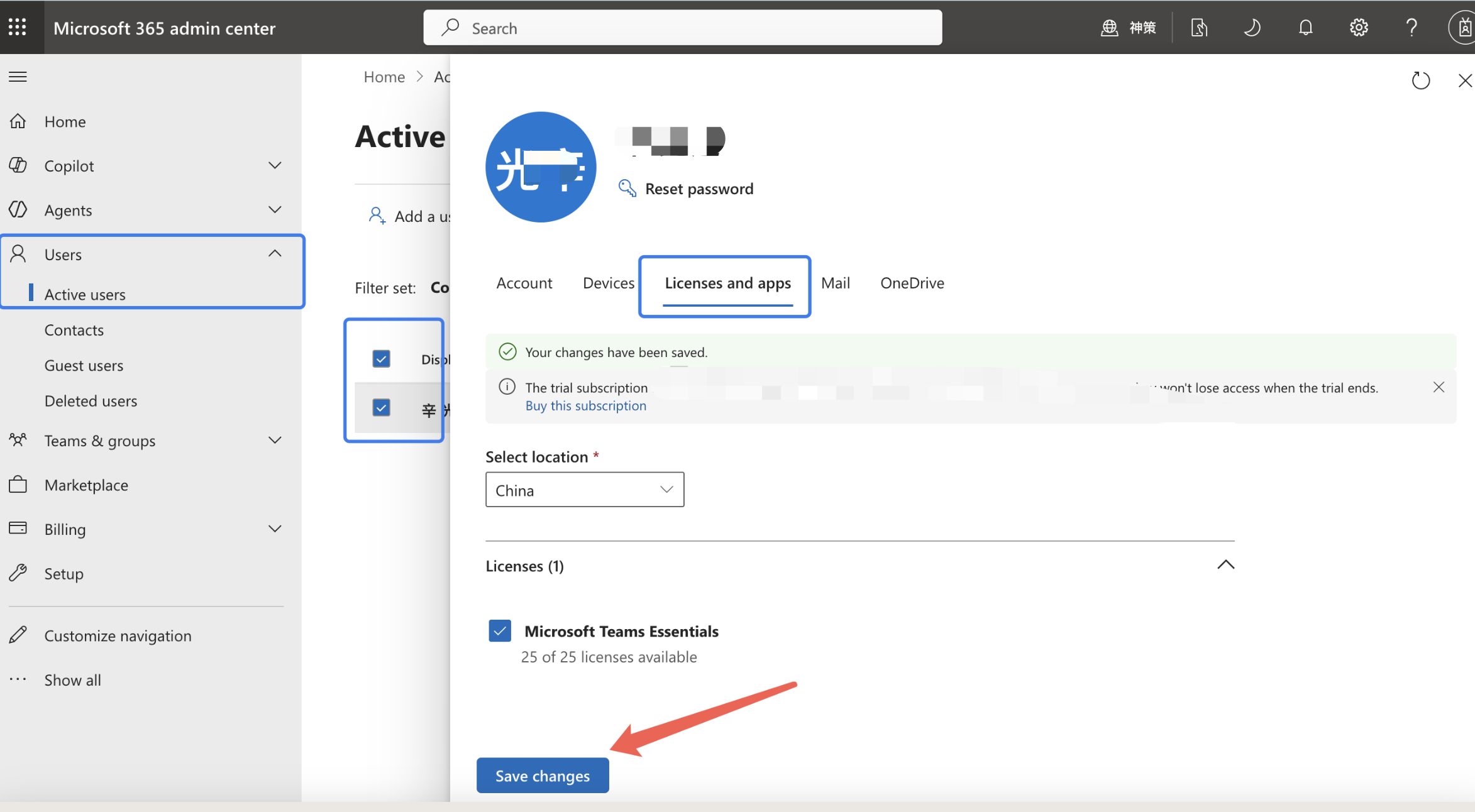Toggle the selected user row checkbox
Screen dimensions: 1475x812
coord(381,407)
